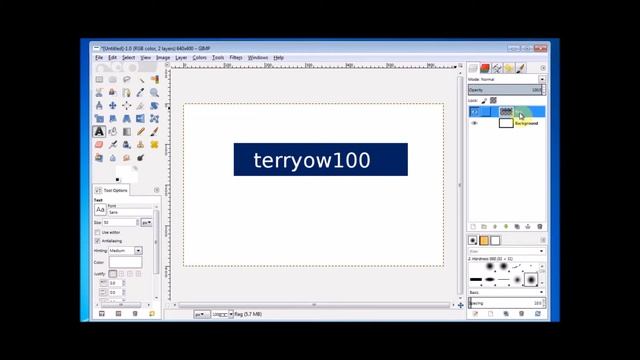
Task: Select the Select by Color tool
Action: (x=154, y=80)
